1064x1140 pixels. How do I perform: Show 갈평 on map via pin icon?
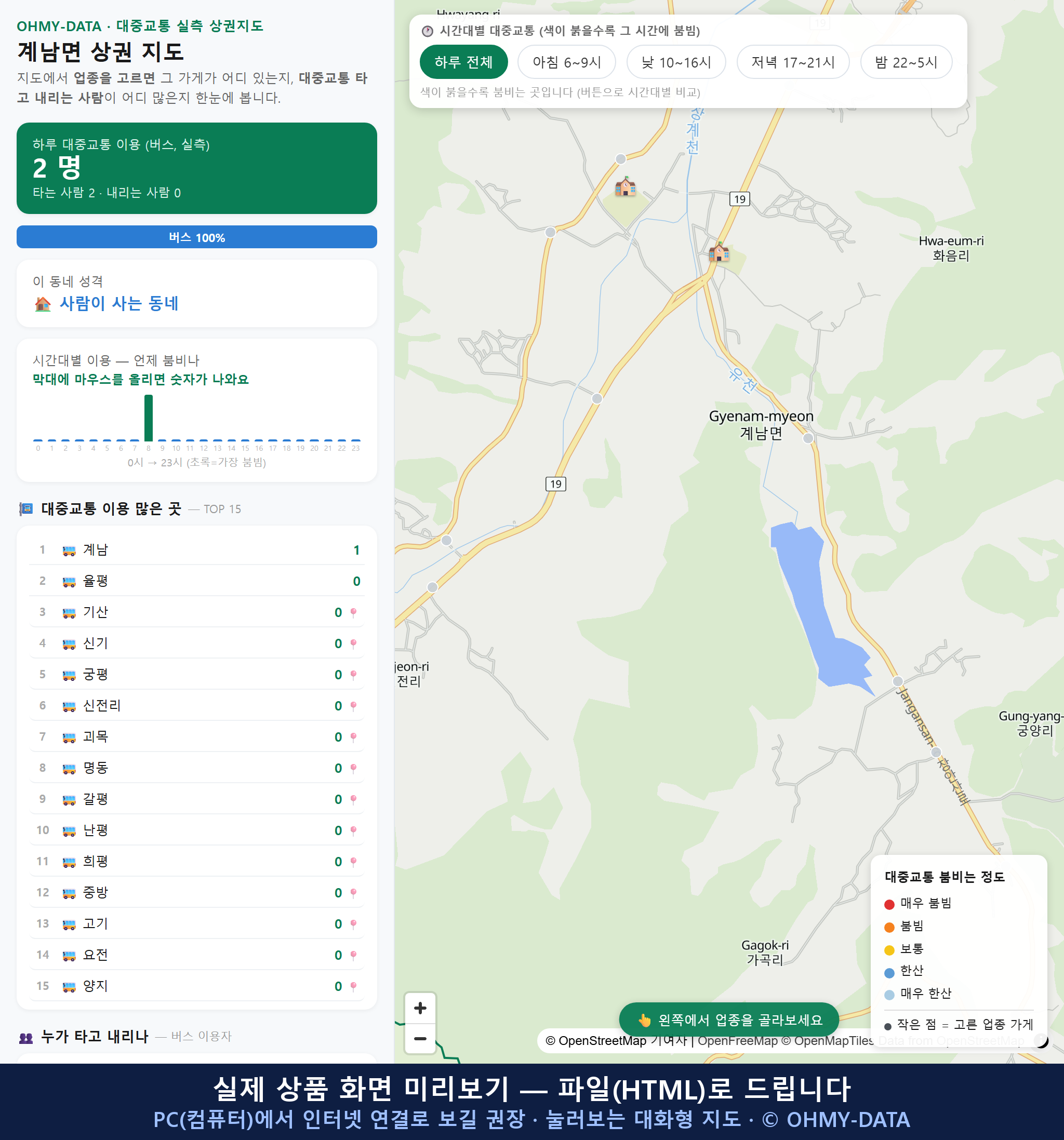(353, 799)
